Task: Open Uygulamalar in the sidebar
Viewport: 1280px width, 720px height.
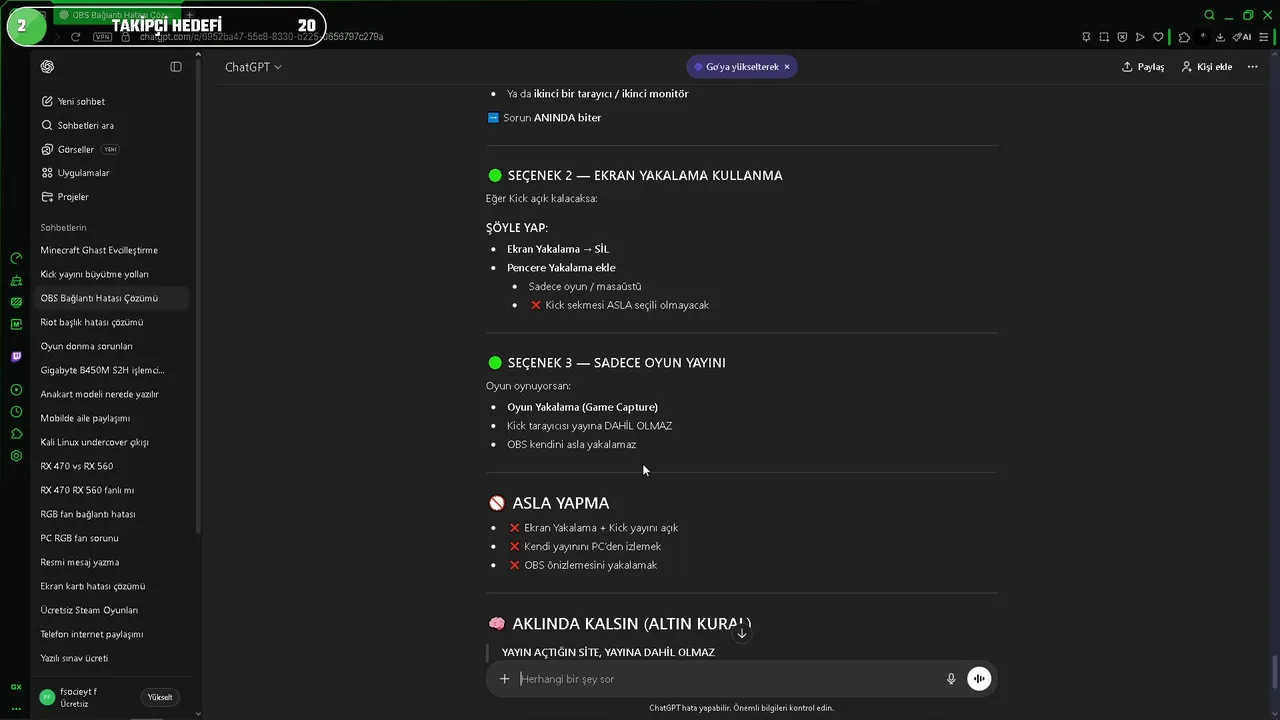Action: (x=75, y=173)
